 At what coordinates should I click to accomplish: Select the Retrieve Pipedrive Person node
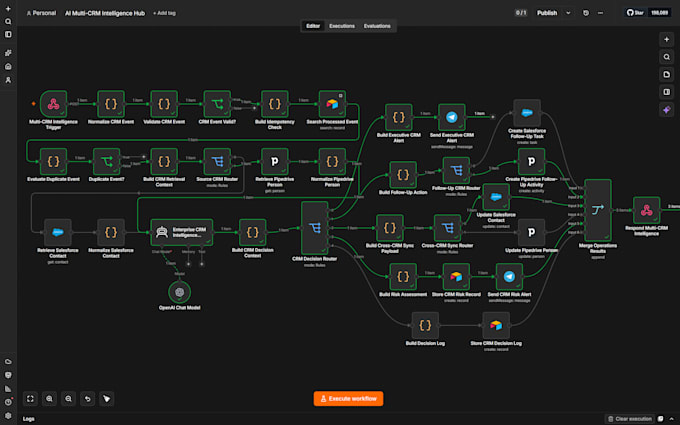pyautogui.click(x=275, y=161)
